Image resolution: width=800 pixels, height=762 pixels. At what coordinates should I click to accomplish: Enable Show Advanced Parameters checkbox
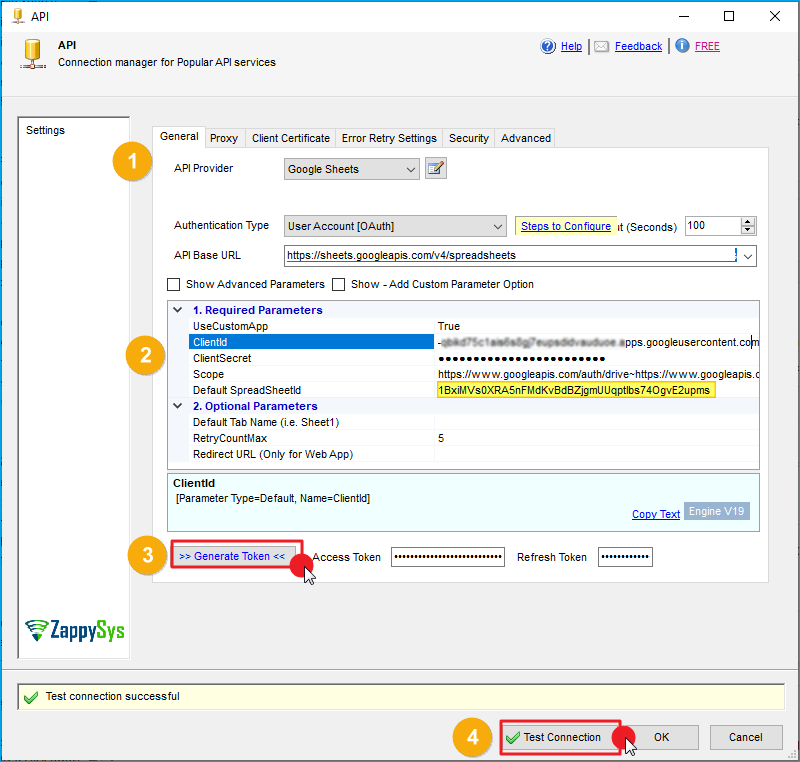coord(174,284)
